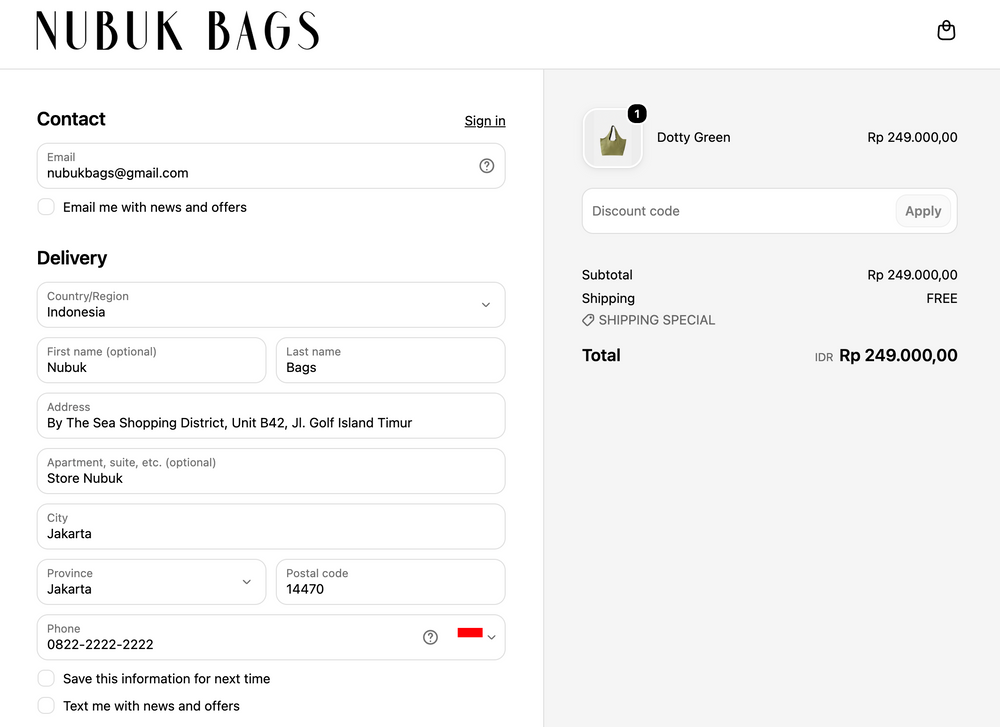Image resolution: width=1000 pixels, height=727 pixels.
Task: Click the Postal code field
Action: tap(390, 582)
